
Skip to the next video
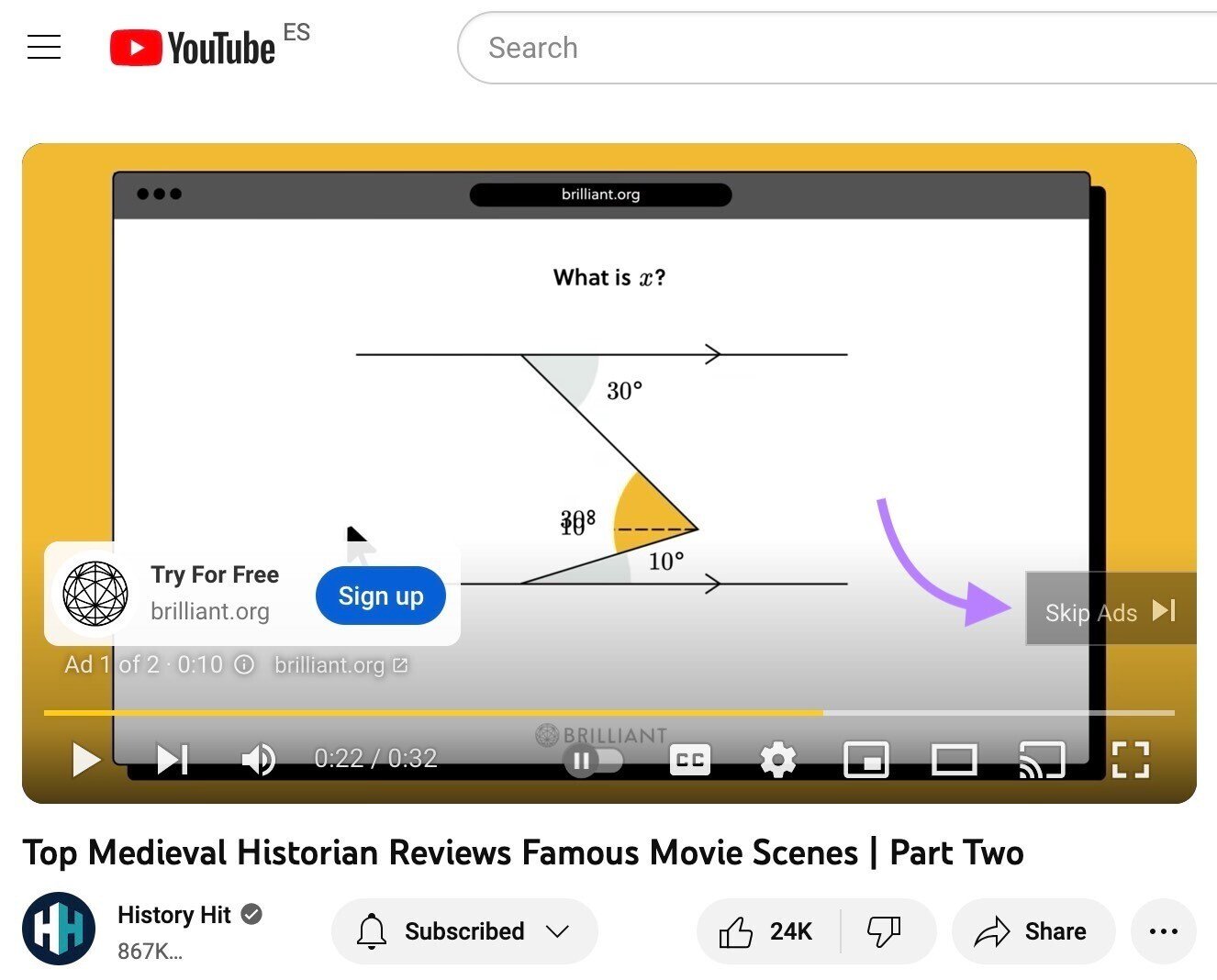[171, 759]
